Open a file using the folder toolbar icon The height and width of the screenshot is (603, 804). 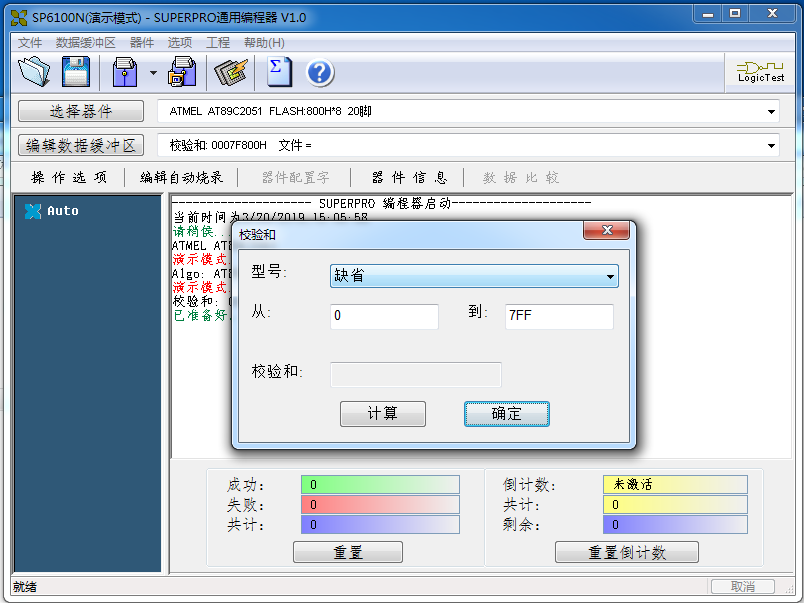pyautogui.click(x=34, y=71)
